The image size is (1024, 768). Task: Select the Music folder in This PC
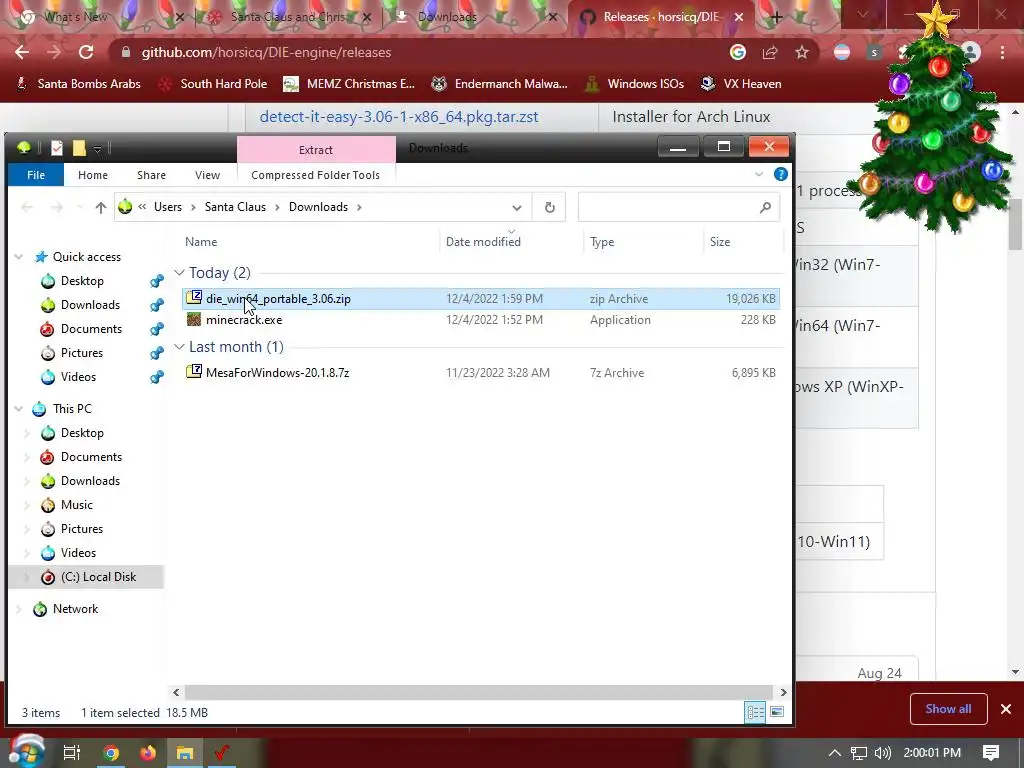tap(76, 505)
